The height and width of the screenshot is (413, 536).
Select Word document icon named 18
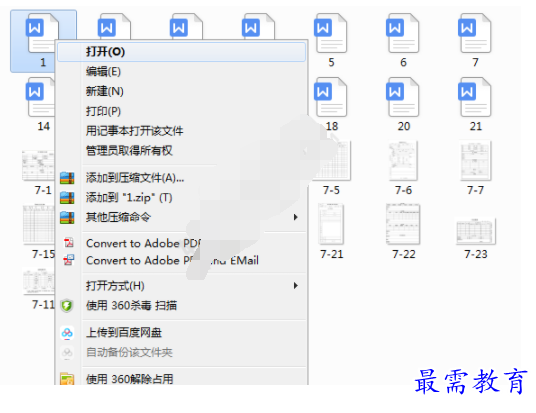click(x=331, y=97)
